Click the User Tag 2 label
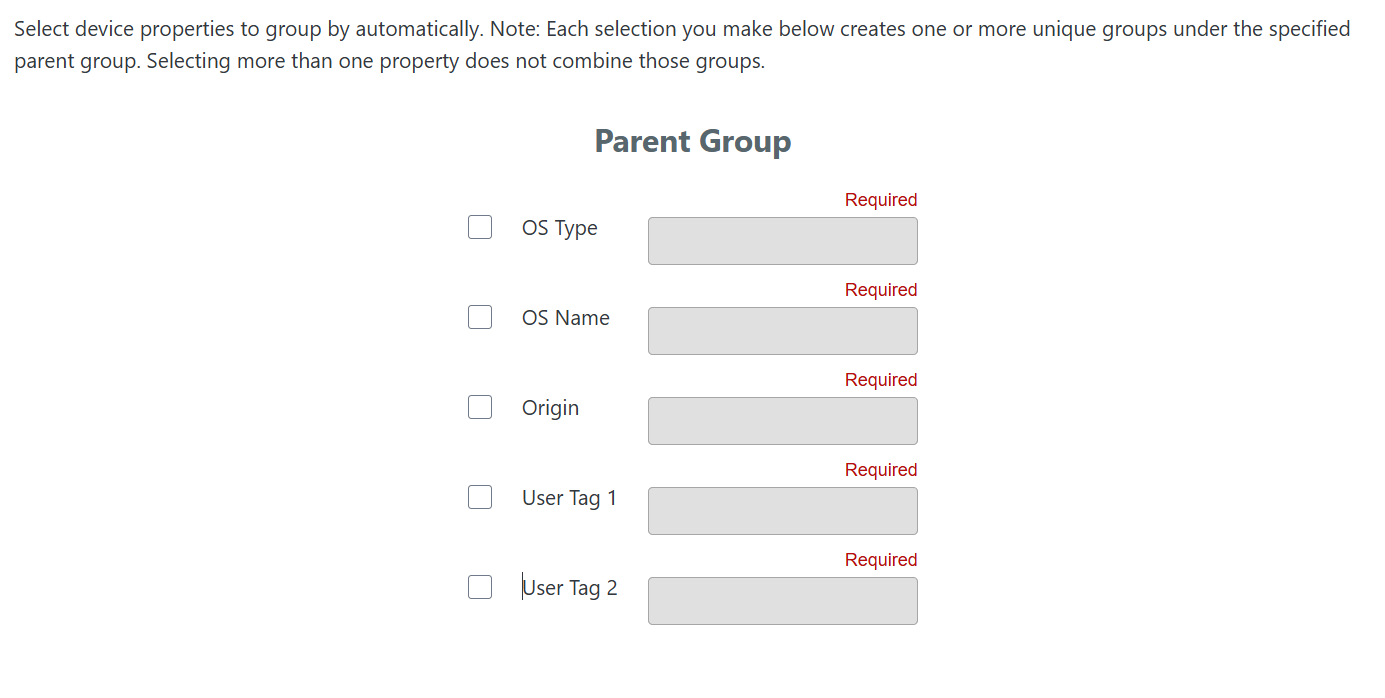1385x698 pixels. (569, 588)
